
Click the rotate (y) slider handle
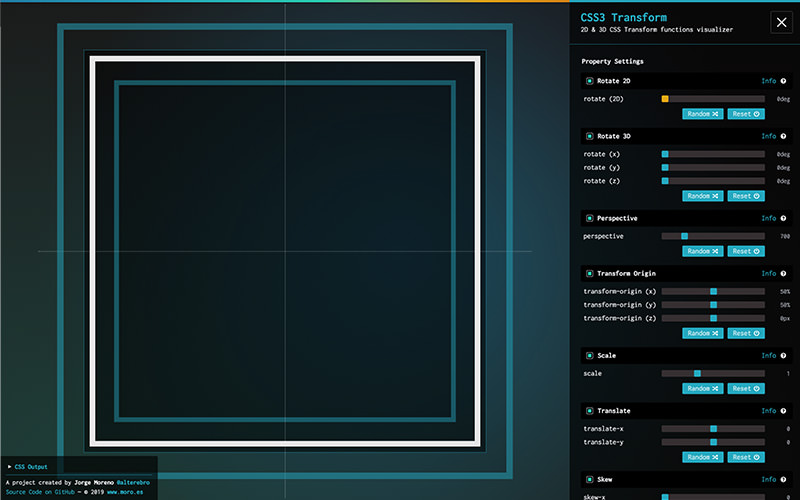(x=665, y=167)
